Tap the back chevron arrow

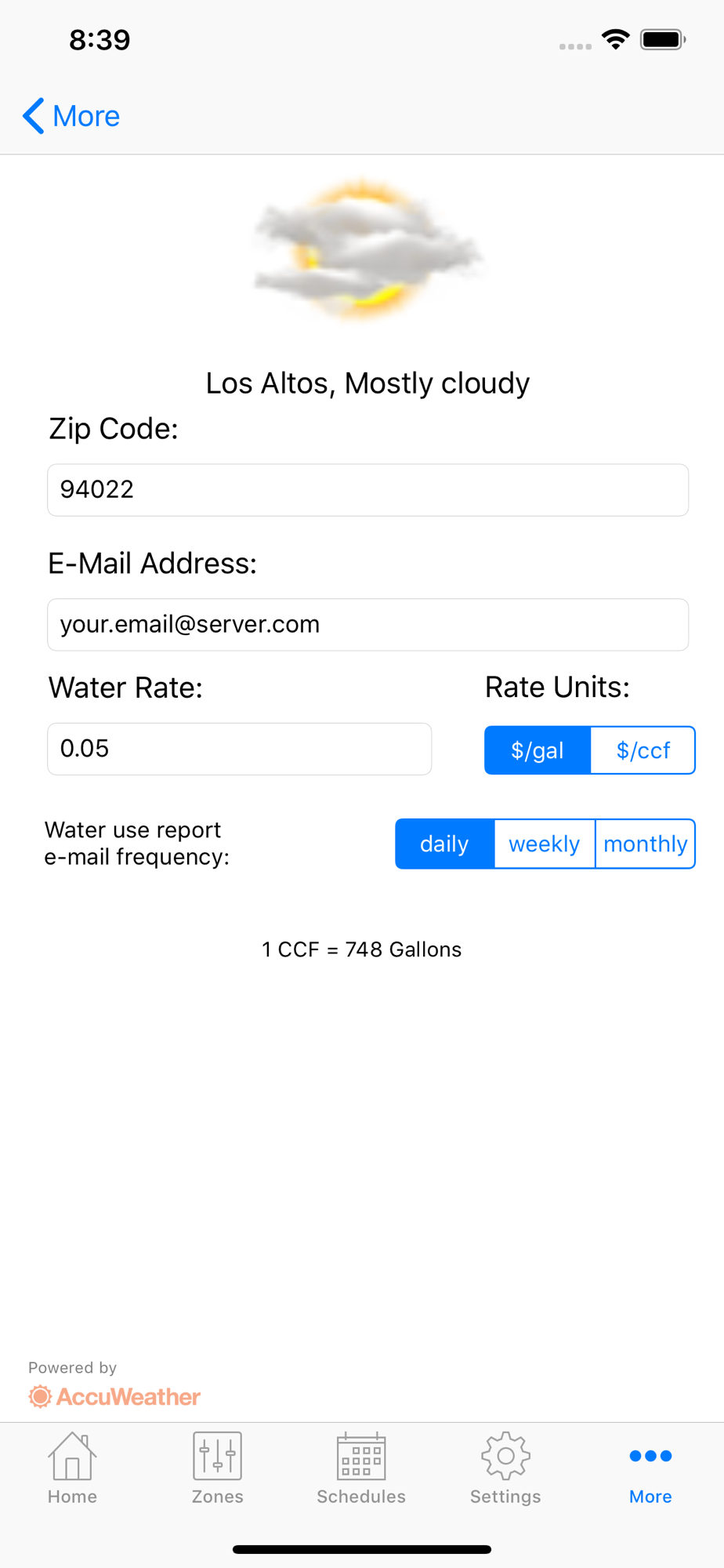[x=33, y=116]
